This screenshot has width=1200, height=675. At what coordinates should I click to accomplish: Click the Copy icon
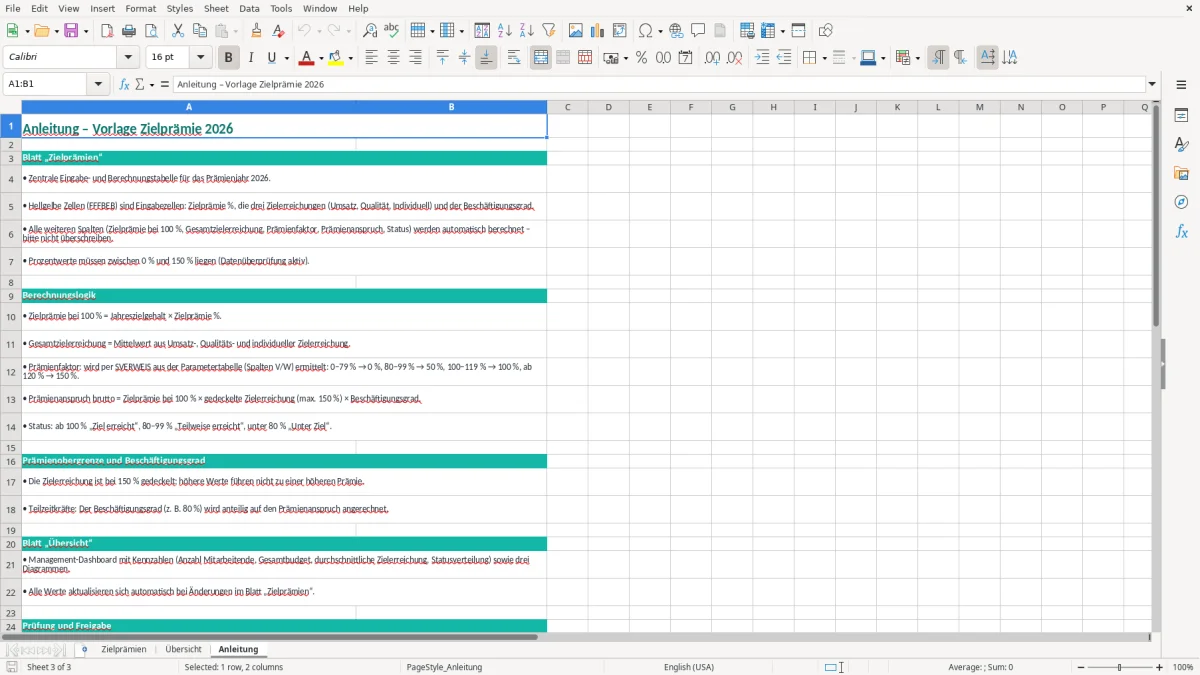coord(200,31)
